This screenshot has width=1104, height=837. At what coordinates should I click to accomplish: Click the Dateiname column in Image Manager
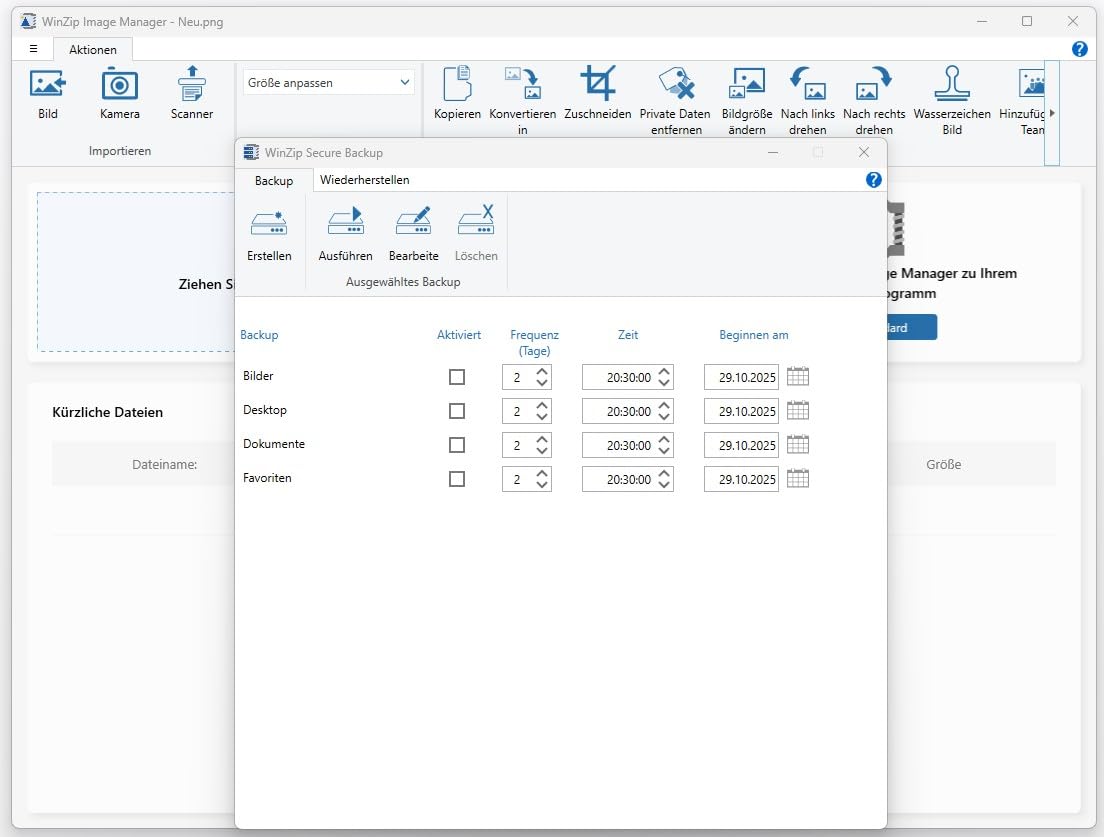click(165, 465)
